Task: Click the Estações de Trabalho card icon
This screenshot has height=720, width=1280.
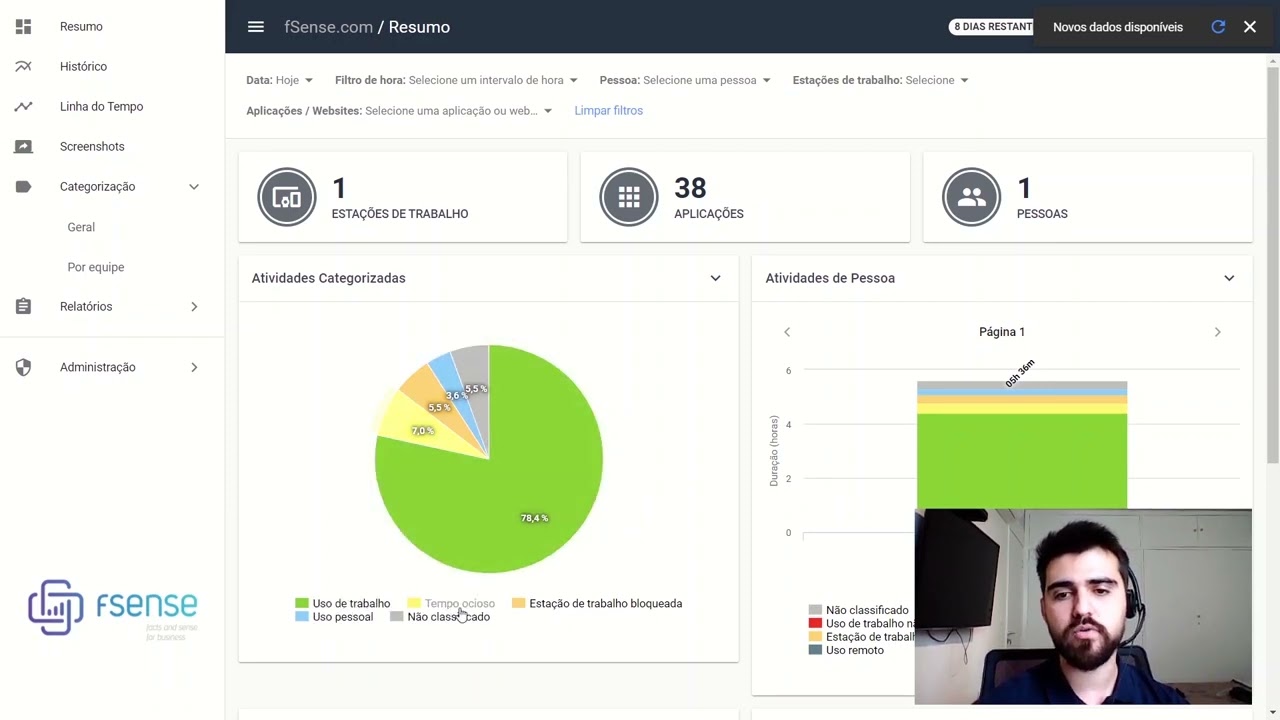Action: point(287,197)
